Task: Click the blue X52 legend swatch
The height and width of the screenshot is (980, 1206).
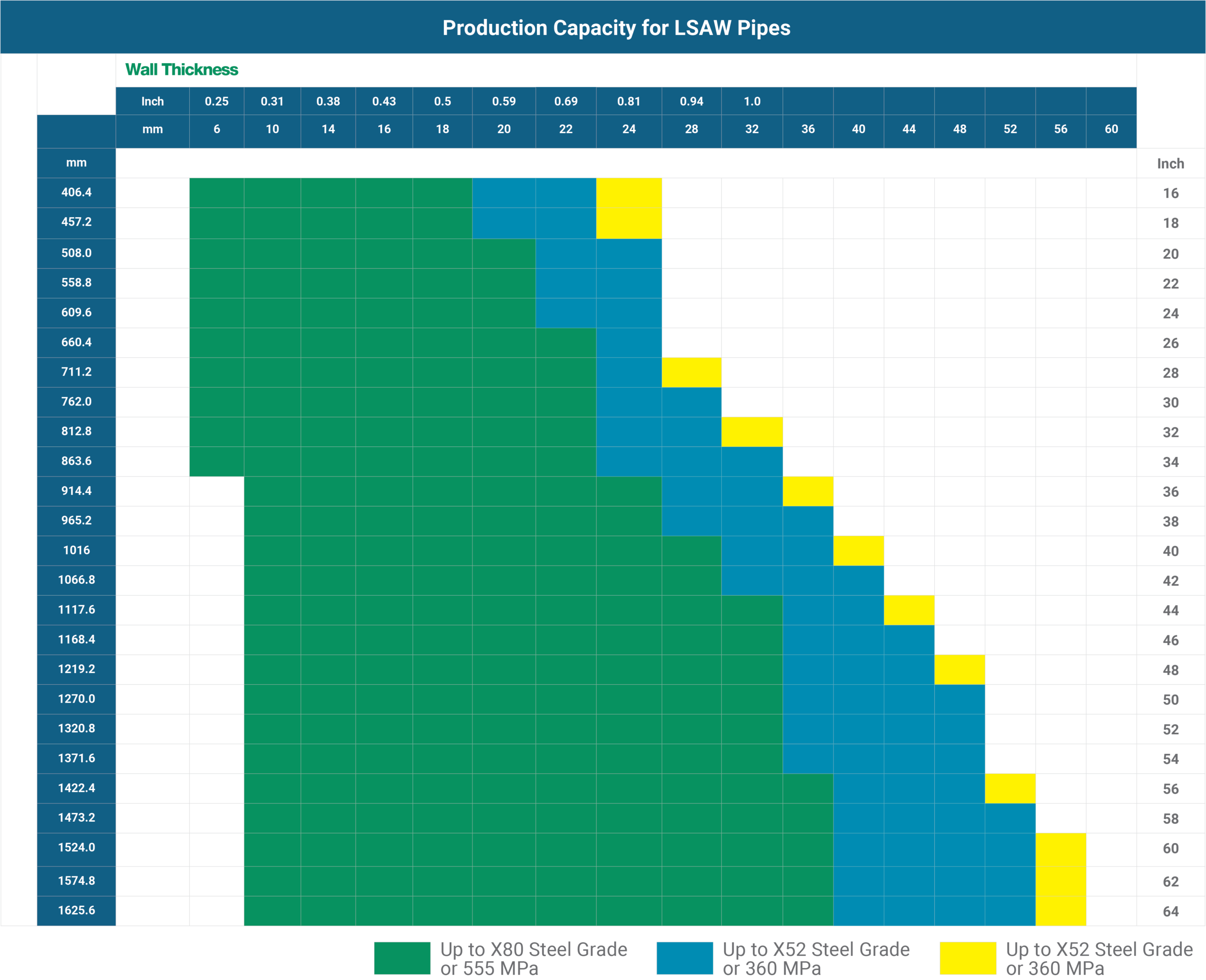Action: [684, 957]
